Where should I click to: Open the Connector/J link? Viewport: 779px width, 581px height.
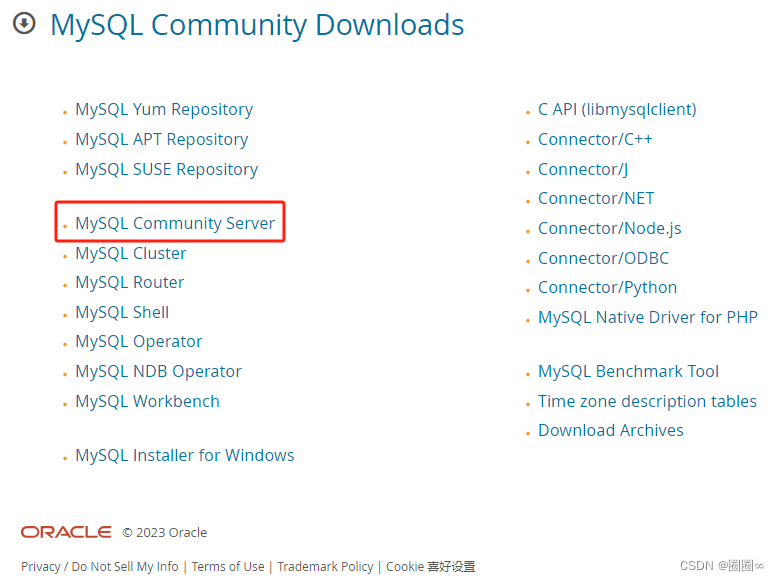583,169
